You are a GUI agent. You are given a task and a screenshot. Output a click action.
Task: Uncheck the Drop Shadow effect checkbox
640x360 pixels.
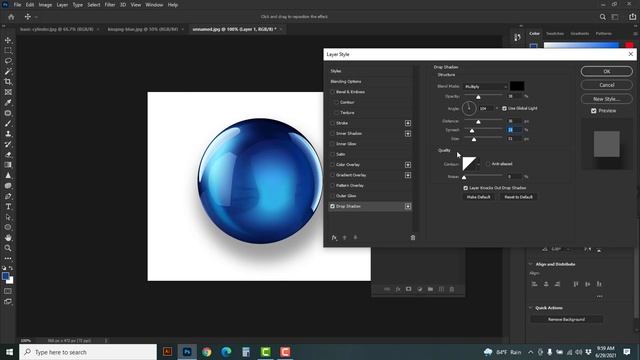(x=332, y=206)
